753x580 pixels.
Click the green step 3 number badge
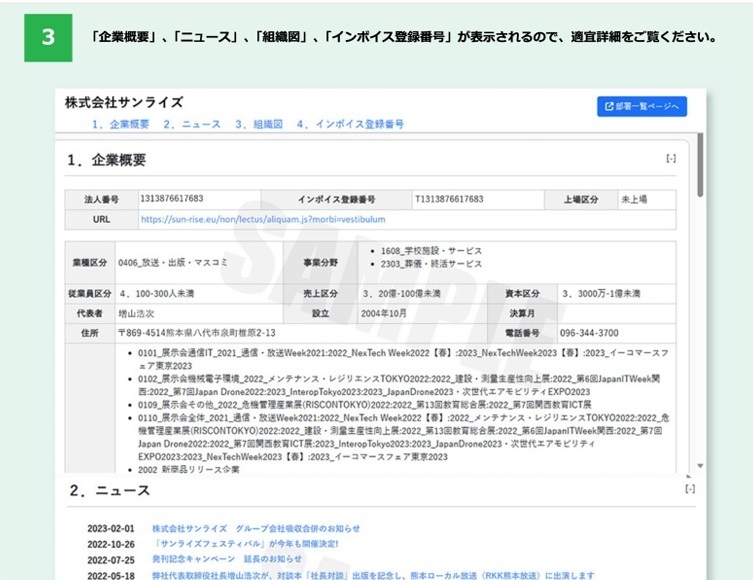pyautogui.click(x=48, y=38)
